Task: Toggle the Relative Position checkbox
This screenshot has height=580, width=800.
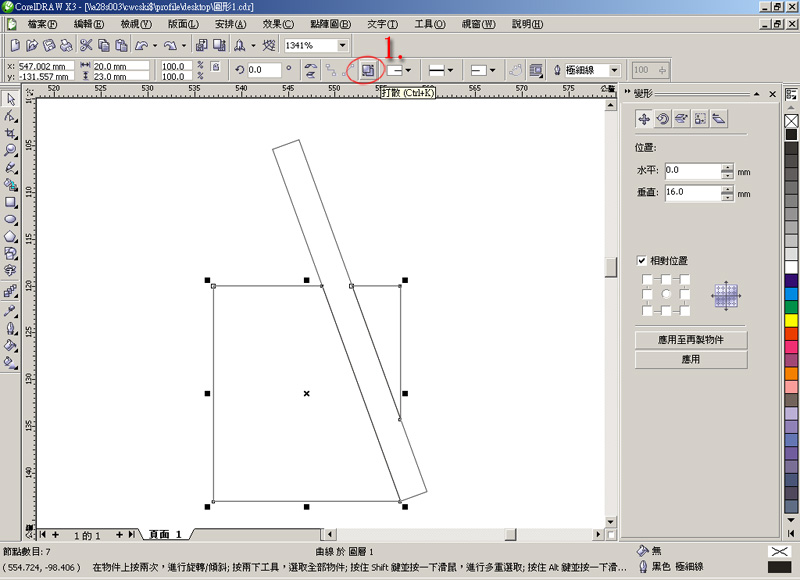Action: pyautogui.click(x=642, y=261)
